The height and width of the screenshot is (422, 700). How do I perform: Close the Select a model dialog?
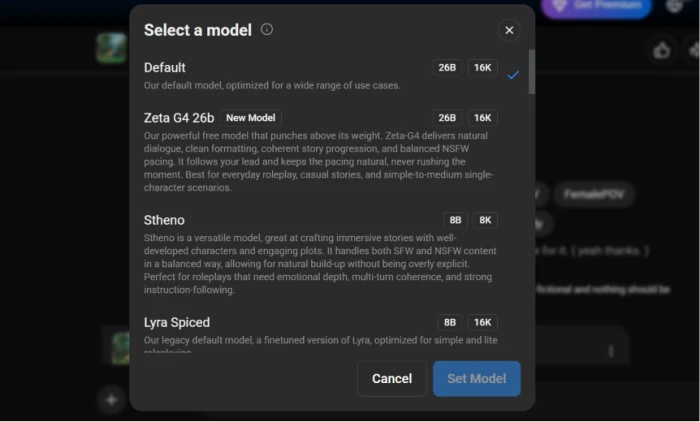pos(509,30)
